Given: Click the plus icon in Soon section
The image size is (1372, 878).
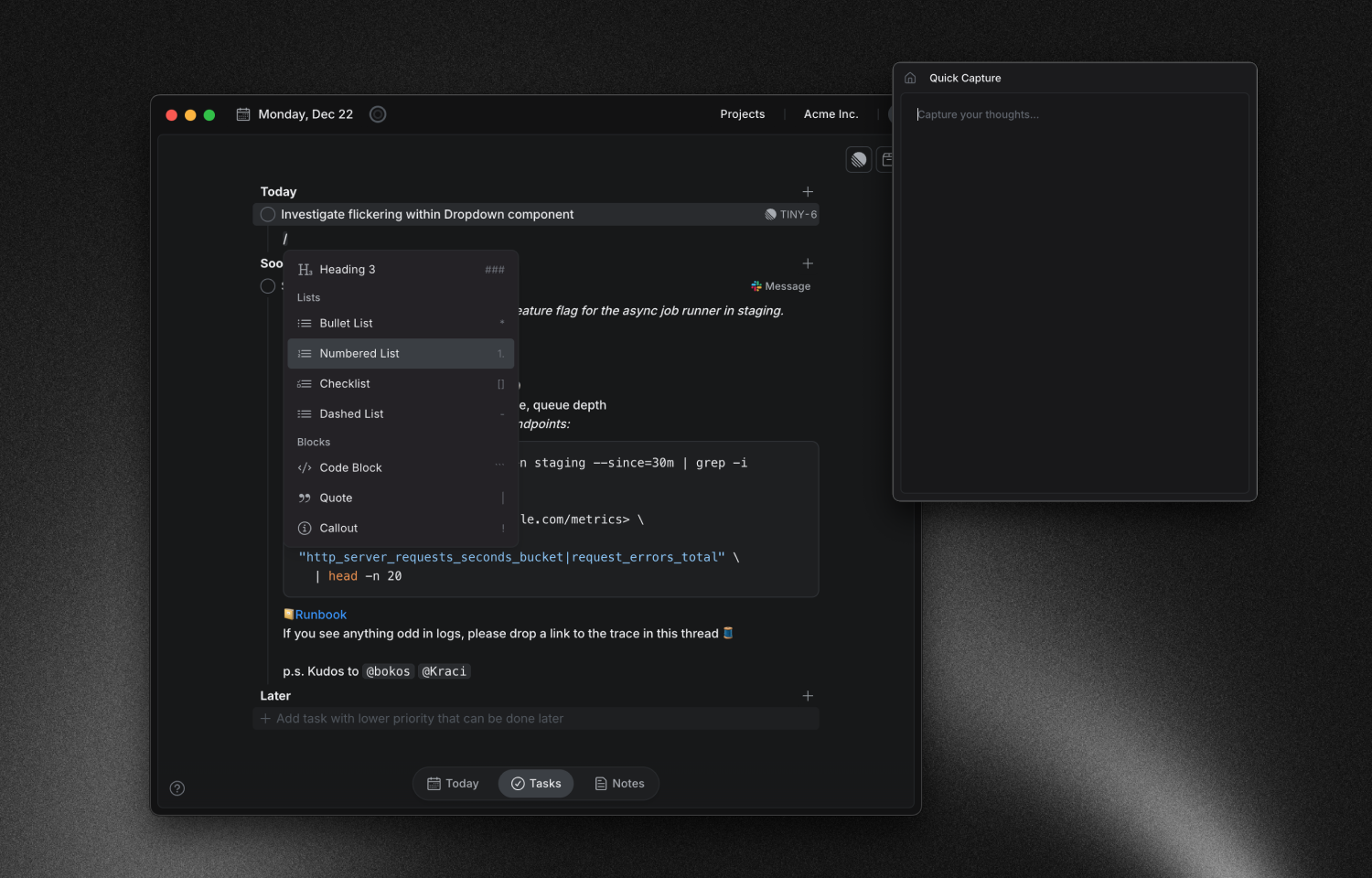Looking at the screenshot, I should 808,264.
